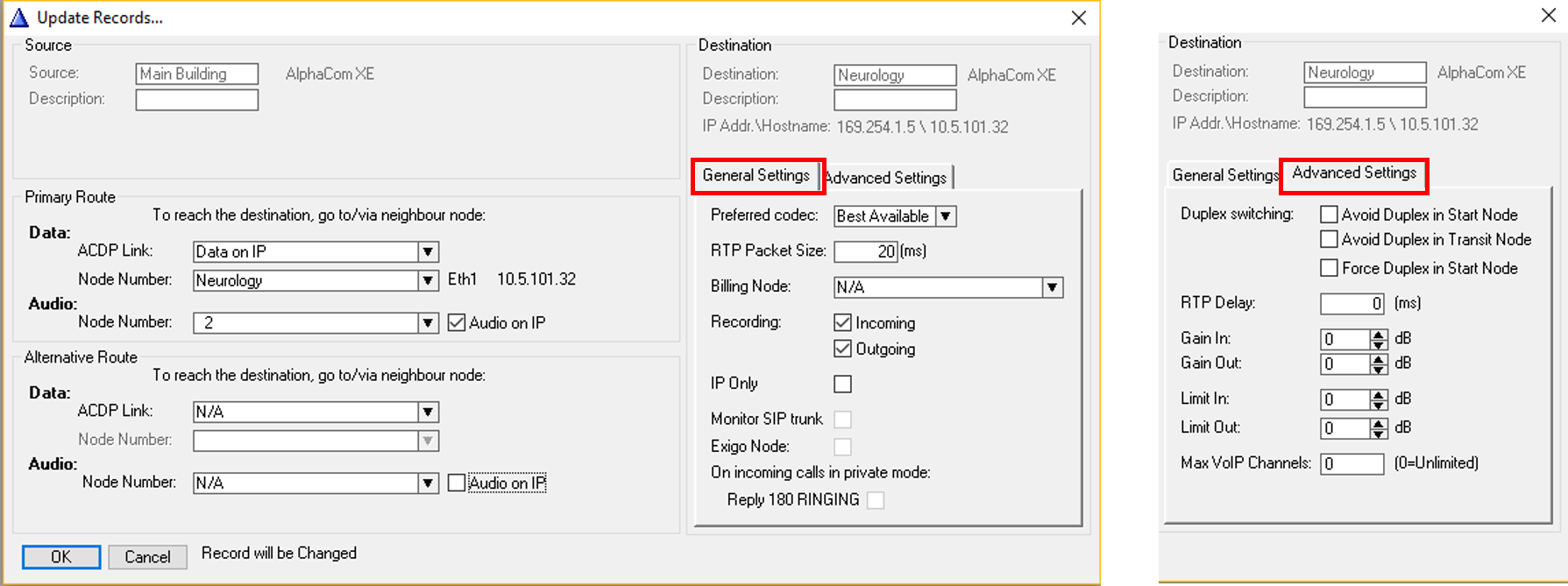Increase Limit In value with up arrow
The width and height of the screenshot is (1568, 586).
click(1379, 395)
